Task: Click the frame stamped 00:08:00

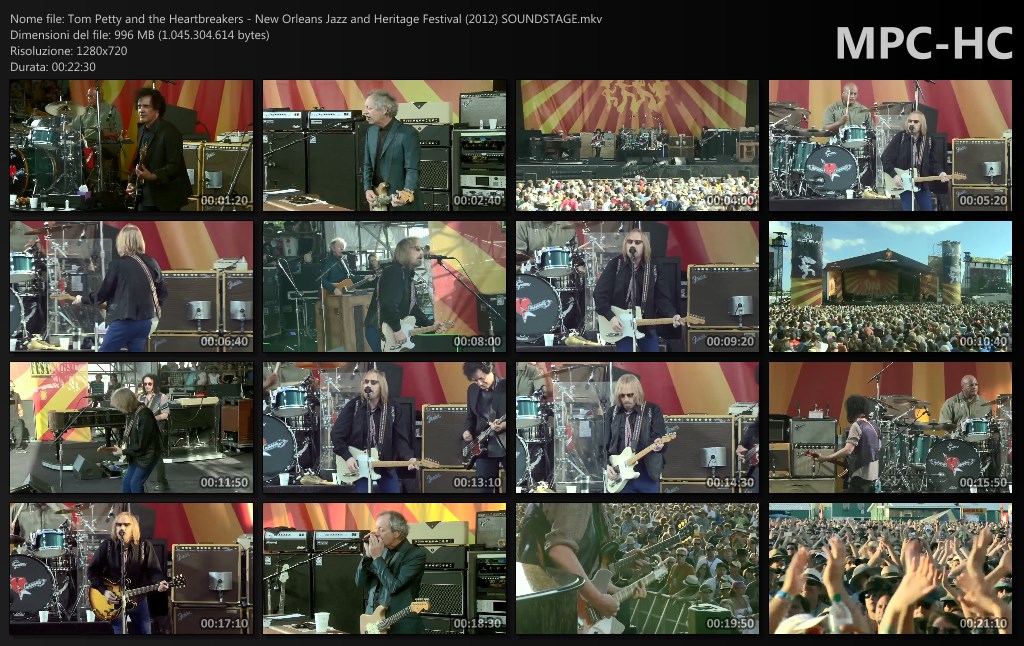Action: (x=384, y=287)
